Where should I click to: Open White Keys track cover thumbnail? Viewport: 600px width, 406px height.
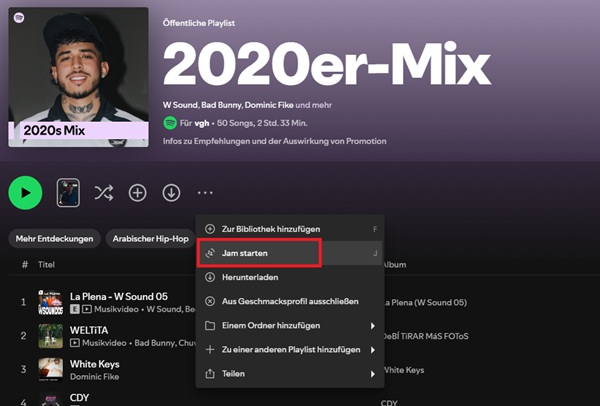pyautogui.click(x=51, y=370)
